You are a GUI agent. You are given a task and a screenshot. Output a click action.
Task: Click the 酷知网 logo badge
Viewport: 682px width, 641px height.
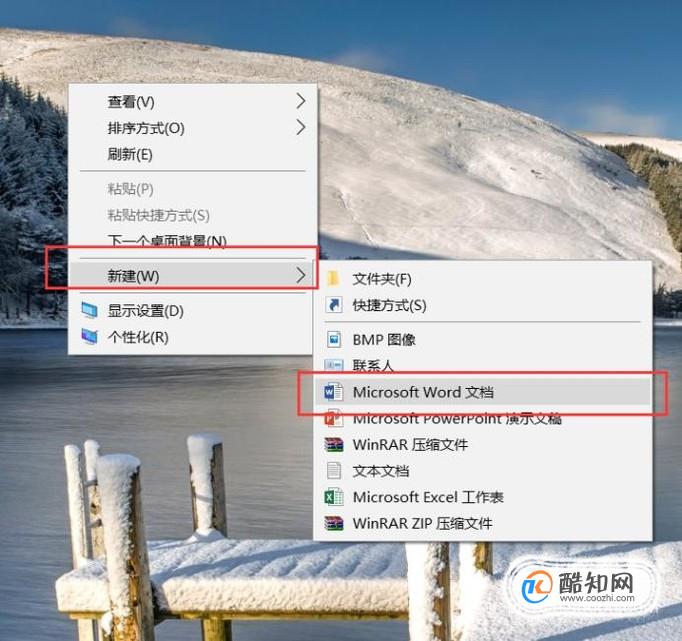tap(582, 585)
